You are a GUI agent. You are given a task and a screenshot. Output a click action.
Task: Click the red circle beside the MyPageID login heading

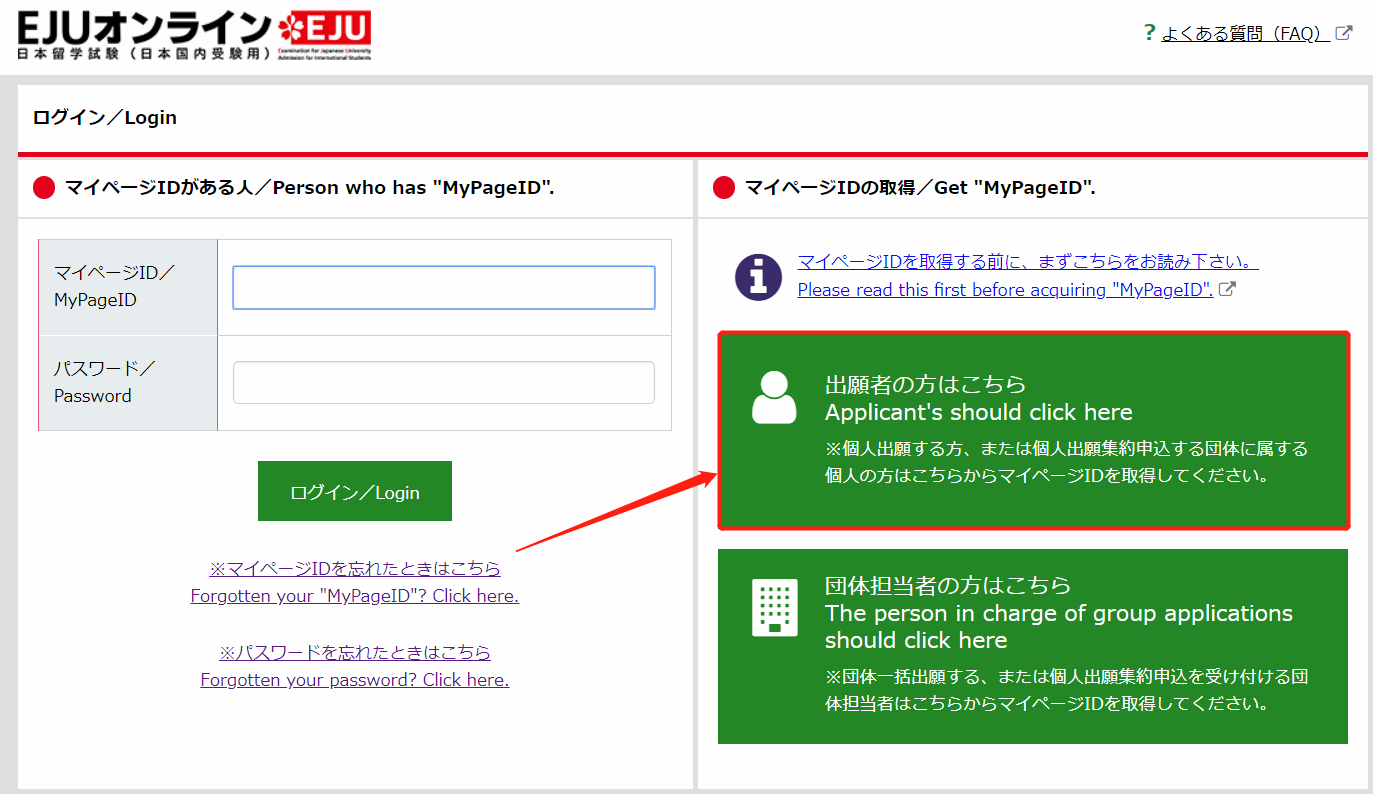(42, 187)
